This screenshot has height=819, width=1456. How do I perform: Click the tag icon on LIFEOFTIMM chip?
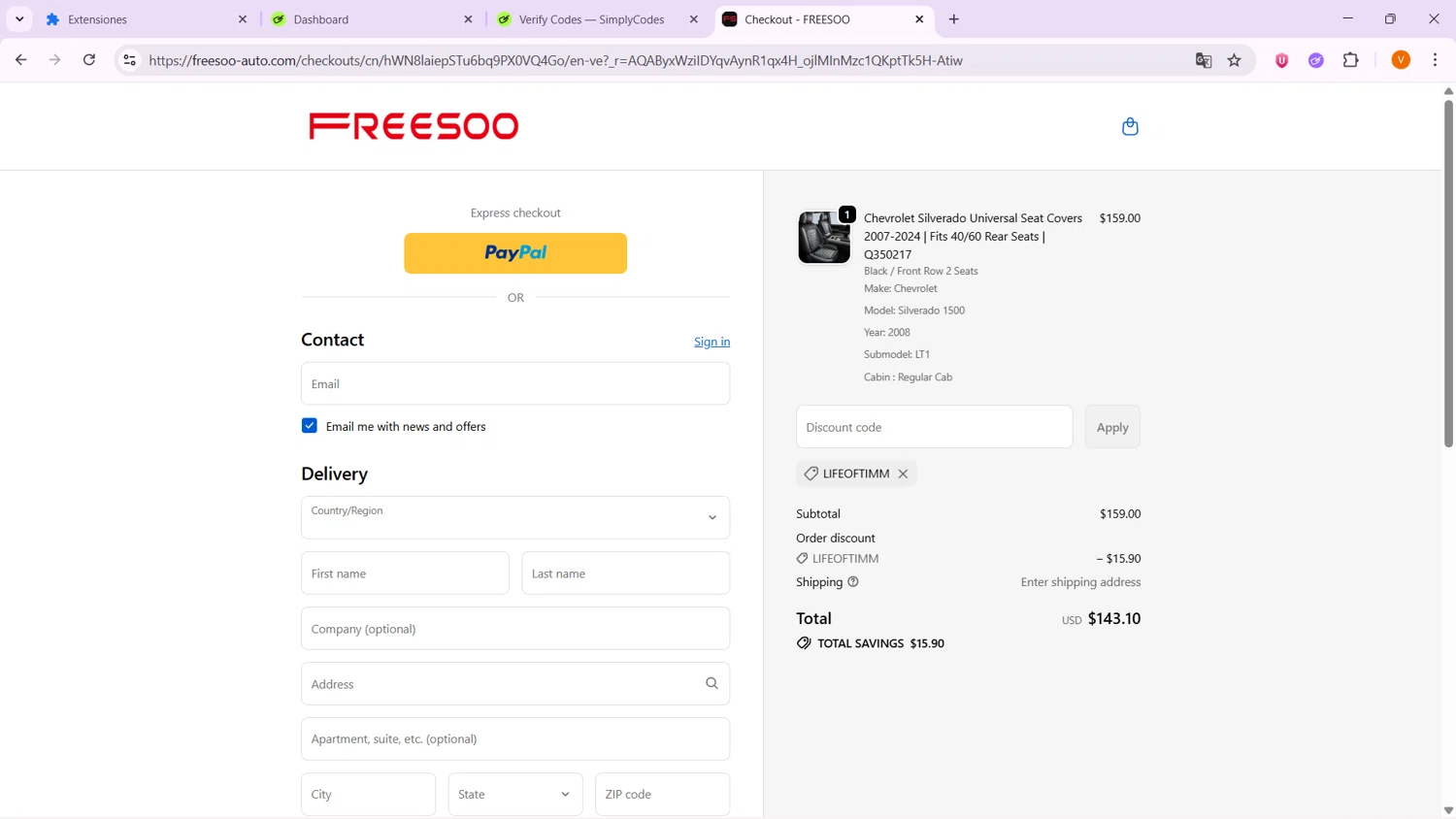tap(811, 474)
